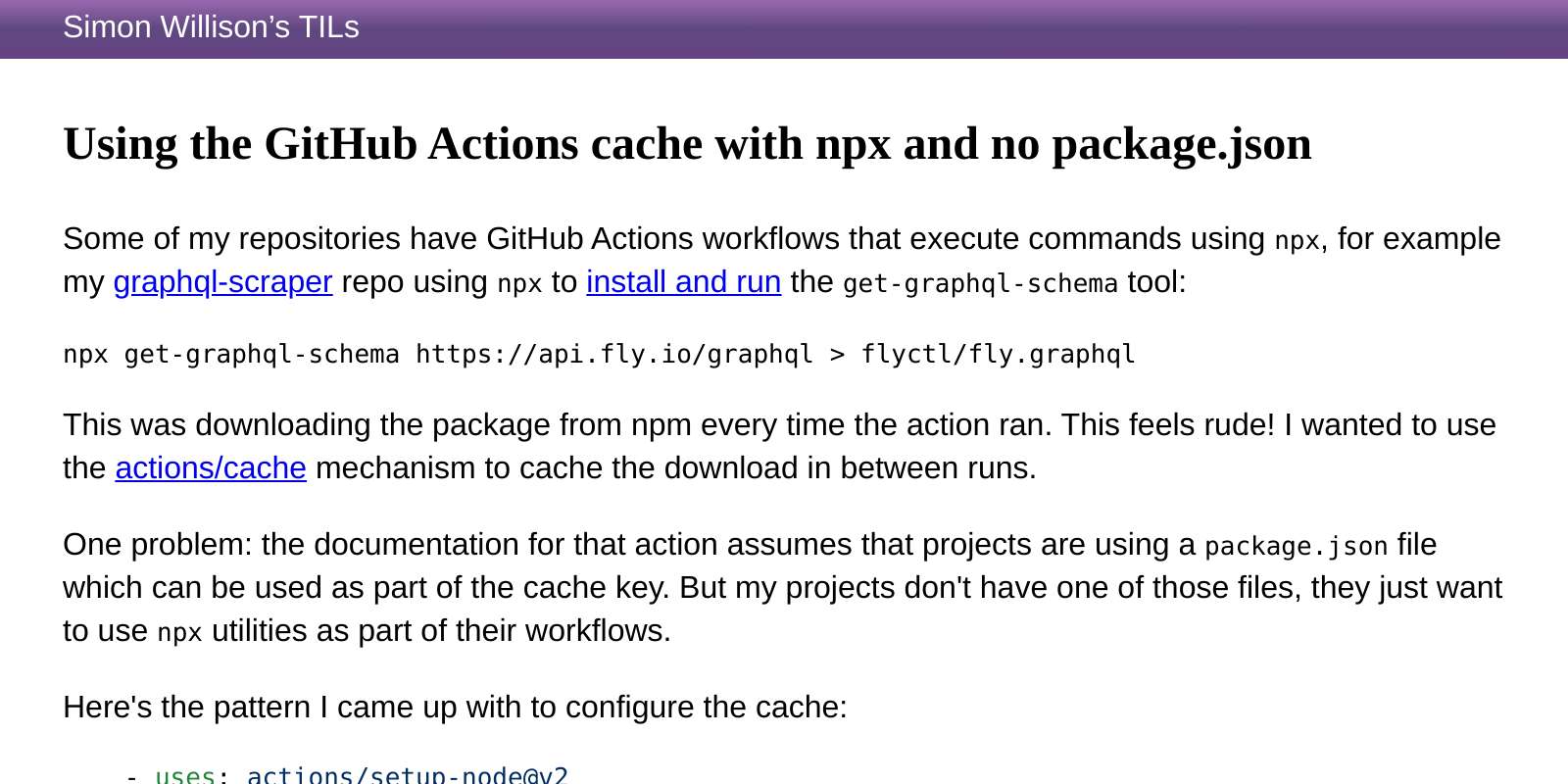The image size is (1568, 784).
Task: Click the paragraph mentioning downloading from npm
Action: [x=686, y=446]
